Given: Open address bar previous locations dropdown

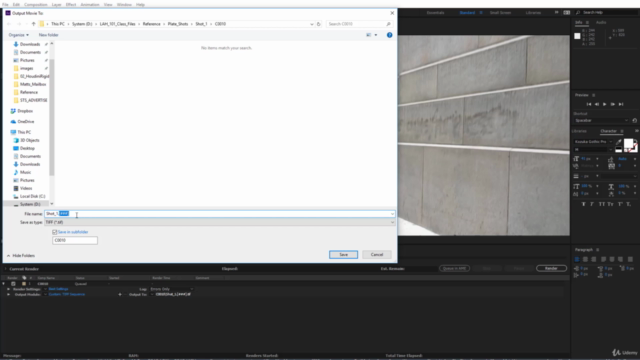Looking at the screenshot, I should 312,24.
